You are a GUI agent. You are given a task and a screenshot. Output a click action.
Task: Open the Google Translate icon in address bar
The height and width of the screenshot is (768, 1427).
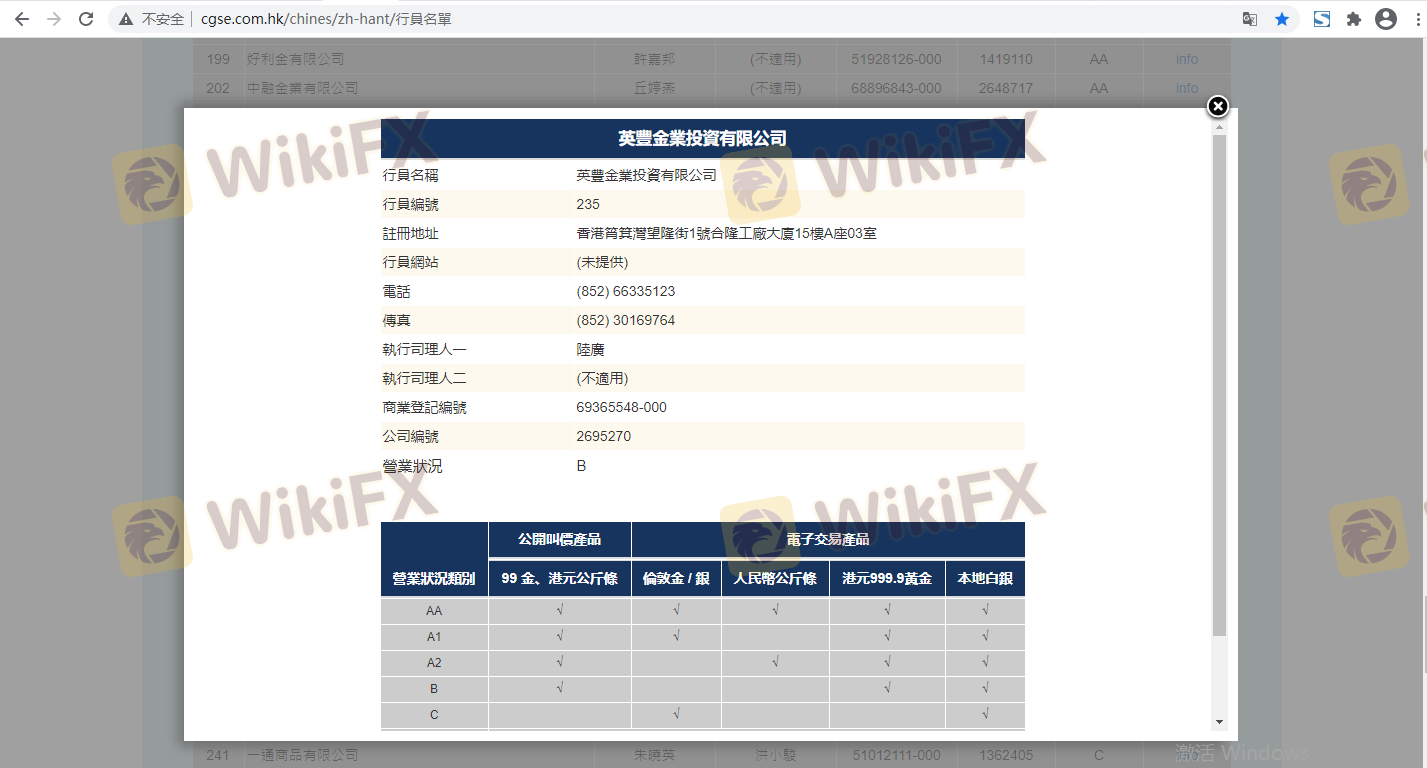point(1249,19)
